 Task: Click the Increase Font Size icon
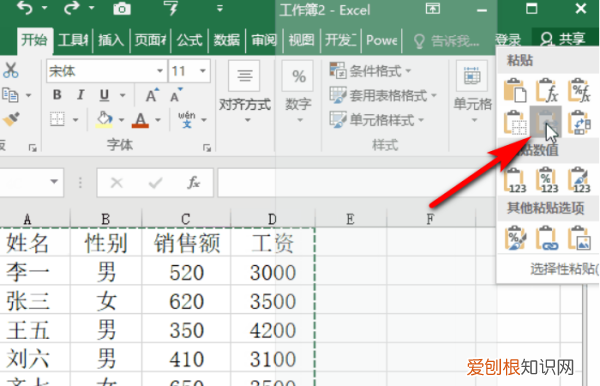point(152,95)
